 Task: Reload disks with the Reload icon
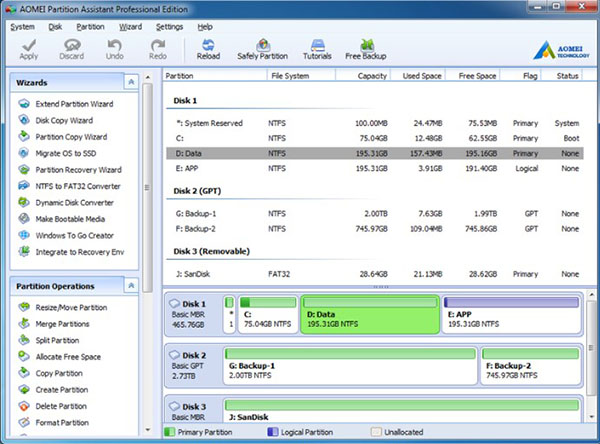click(208, 49)
